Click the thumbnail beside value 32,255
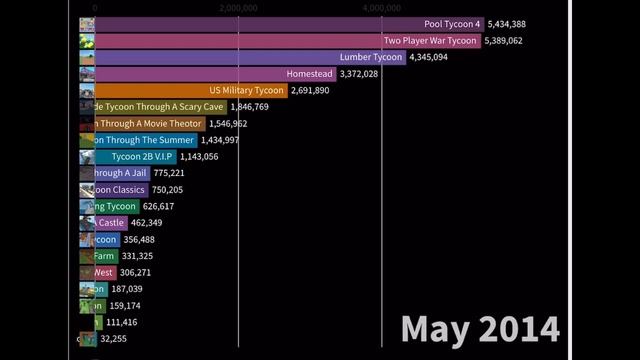This screenshot has width=640, height=360. [x=87, y=339]
